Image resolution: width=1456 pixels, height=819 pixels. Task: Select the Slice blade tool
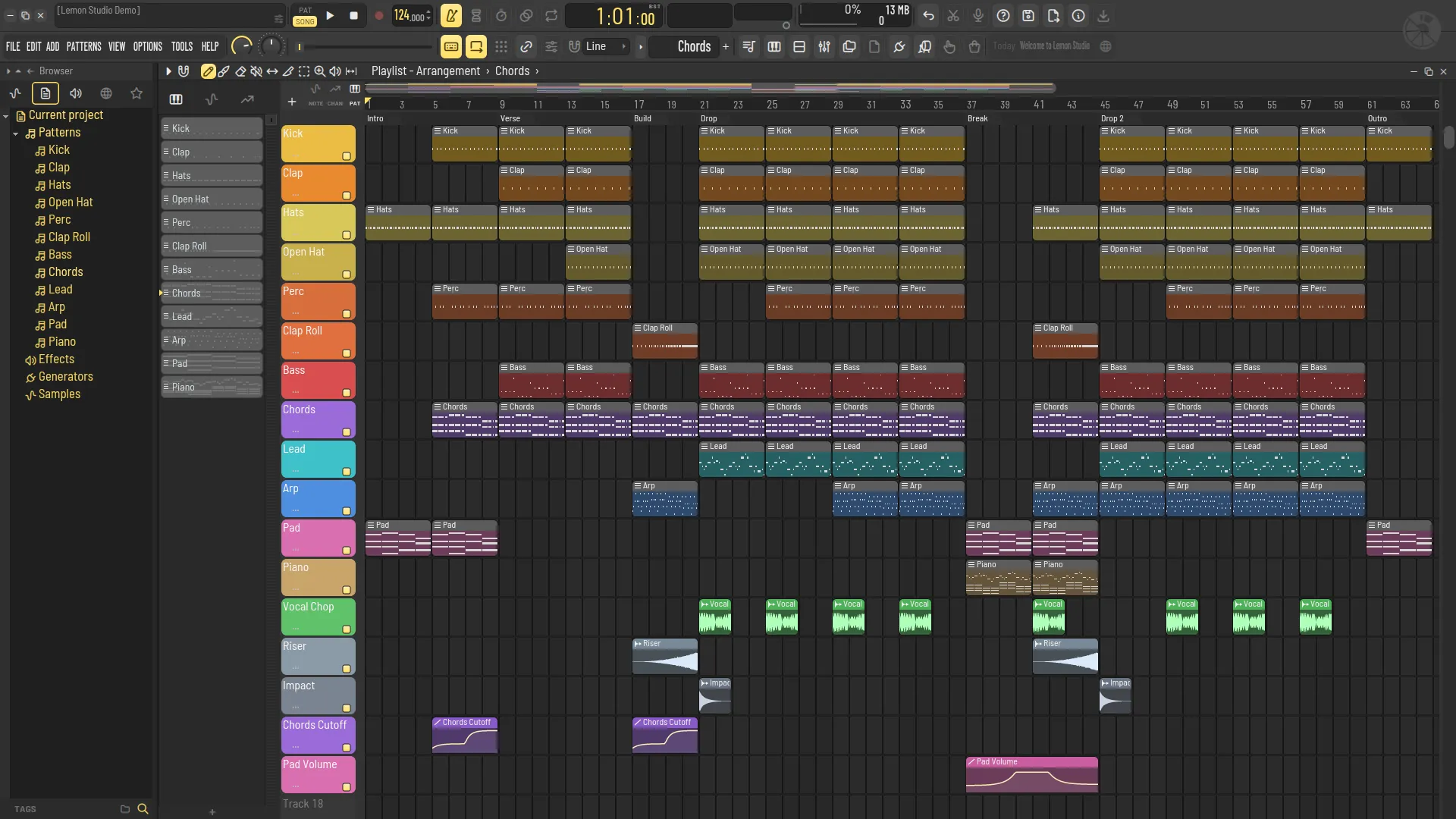tap(288, 71)
